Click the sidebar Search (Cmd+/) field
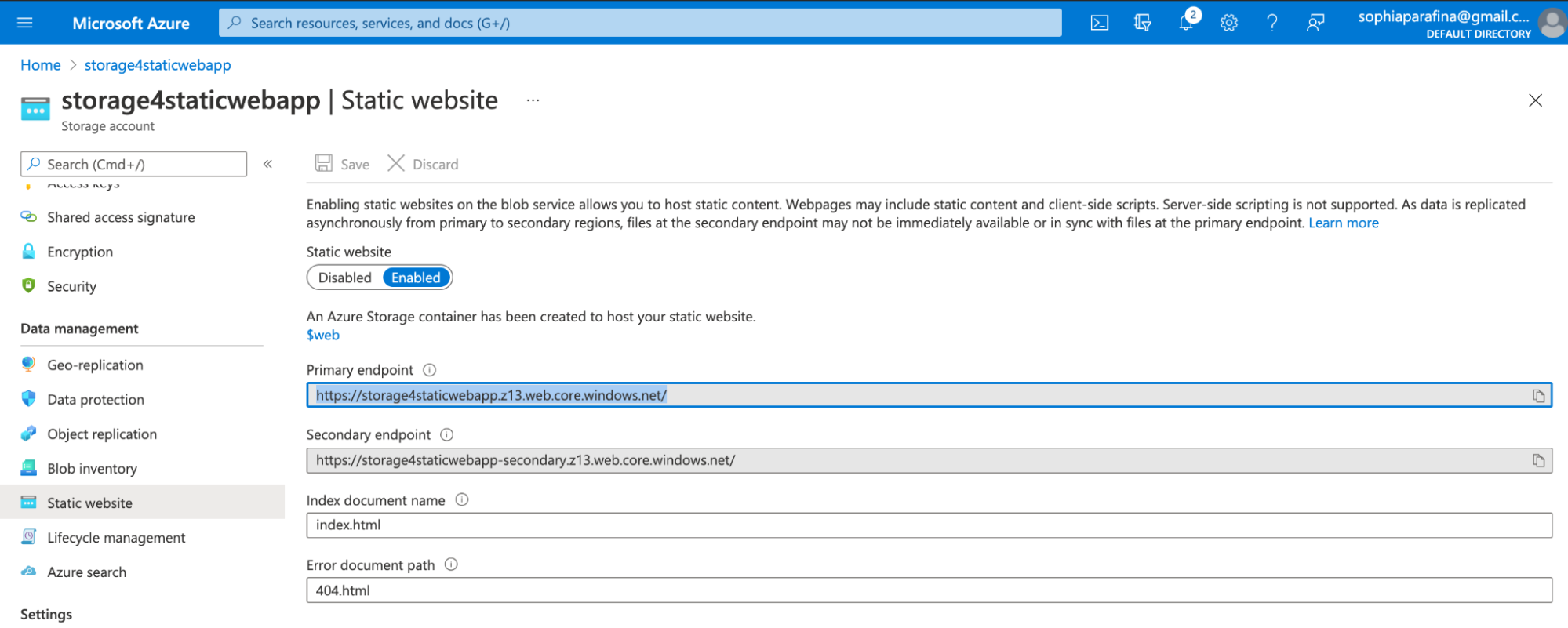The height and width of the screenshot is (628, 1568). click(x=133, y=164)
